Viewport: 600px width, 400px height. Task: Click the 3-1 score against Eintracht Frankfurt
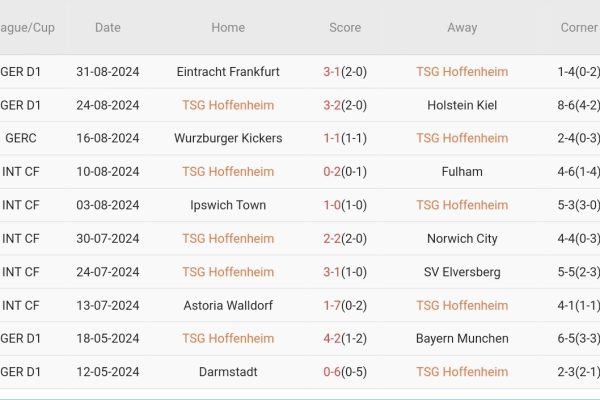click(x=333, y=72)
